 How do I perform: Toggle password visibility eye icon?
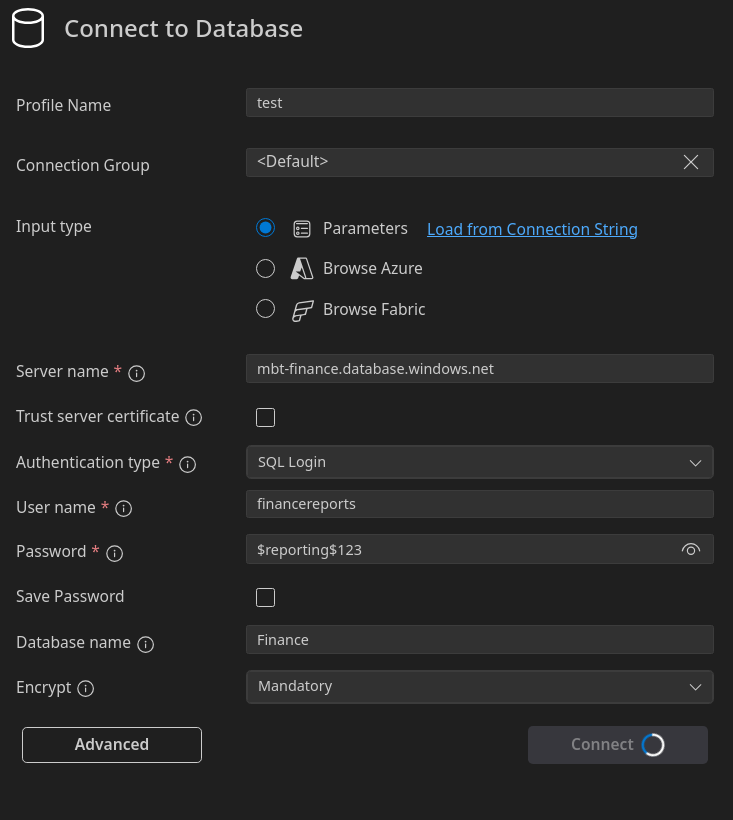(x=690, y=550)
